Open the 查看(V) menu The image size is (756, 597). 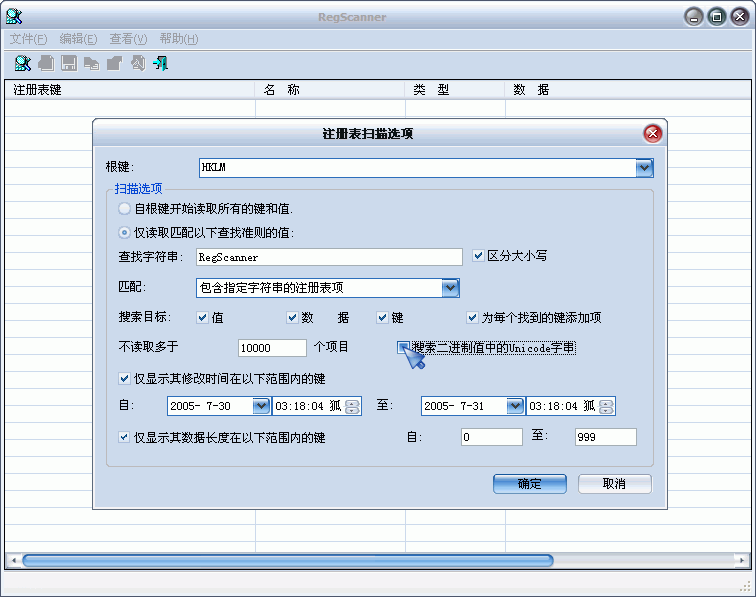pos(128,39)
